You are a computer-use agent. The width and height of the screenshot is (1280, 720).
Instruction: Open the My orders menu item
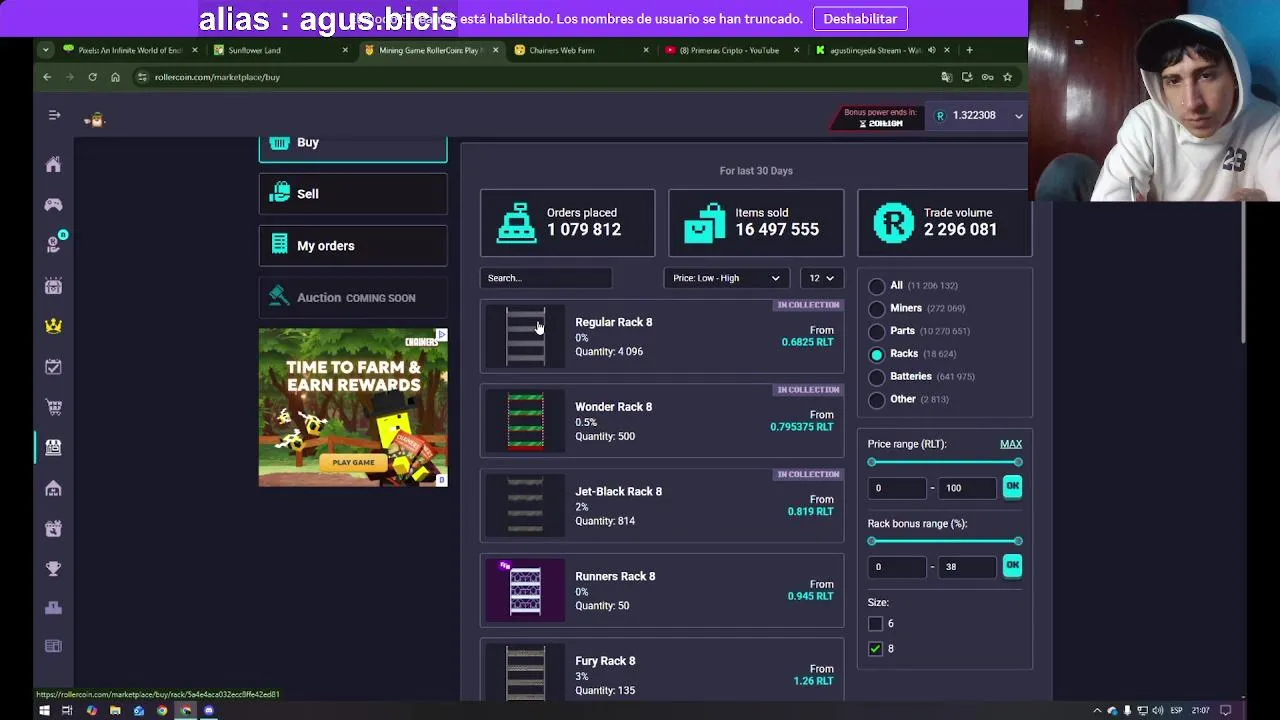(x=353, y=246)
